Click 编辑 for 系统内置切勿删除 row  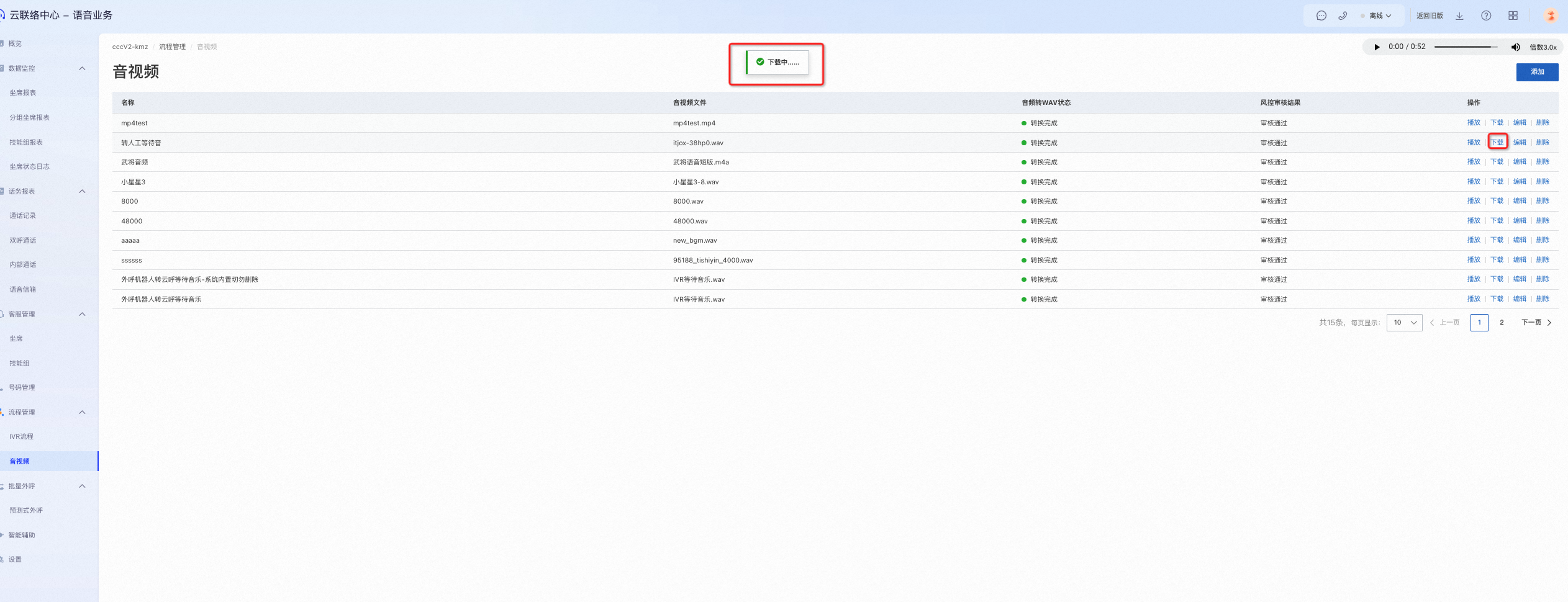point(1520,279)
